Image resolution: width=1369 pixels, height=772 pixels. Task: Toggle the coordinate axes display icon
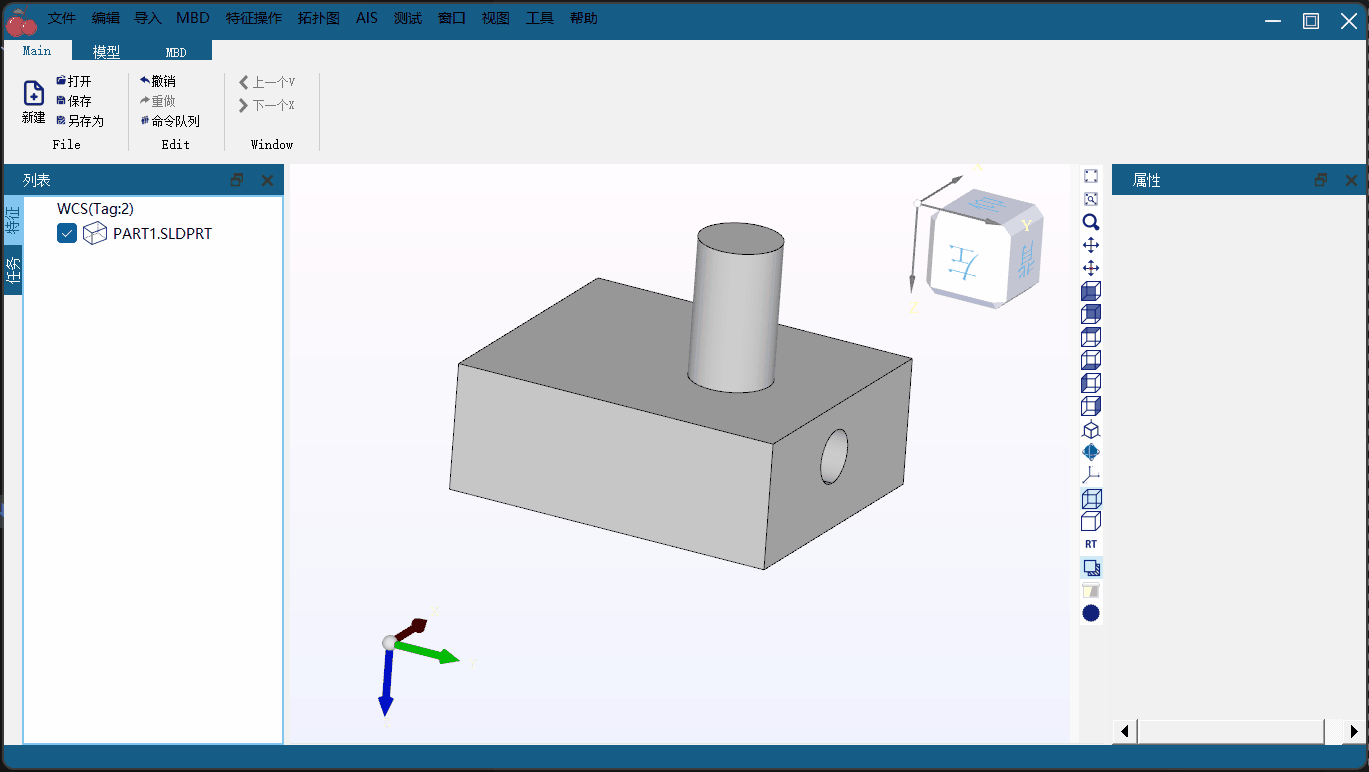pos(1091,475)
